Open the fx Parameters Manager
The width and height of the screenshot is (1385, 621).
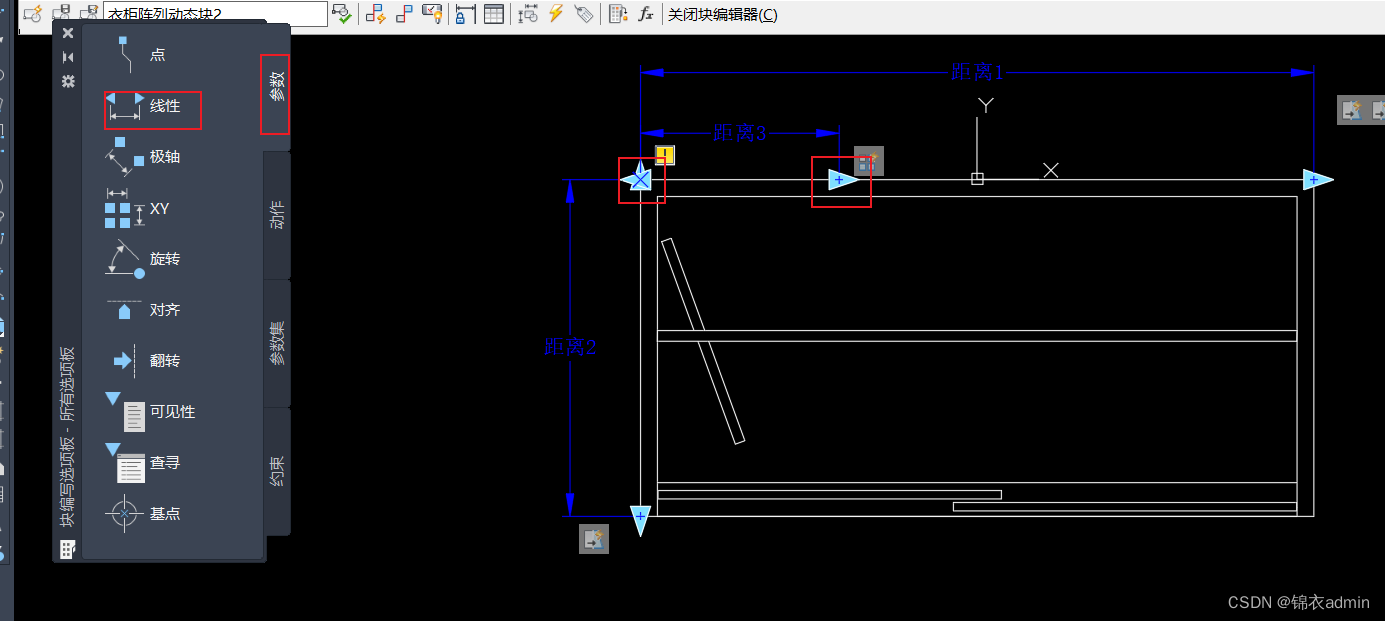646,14
